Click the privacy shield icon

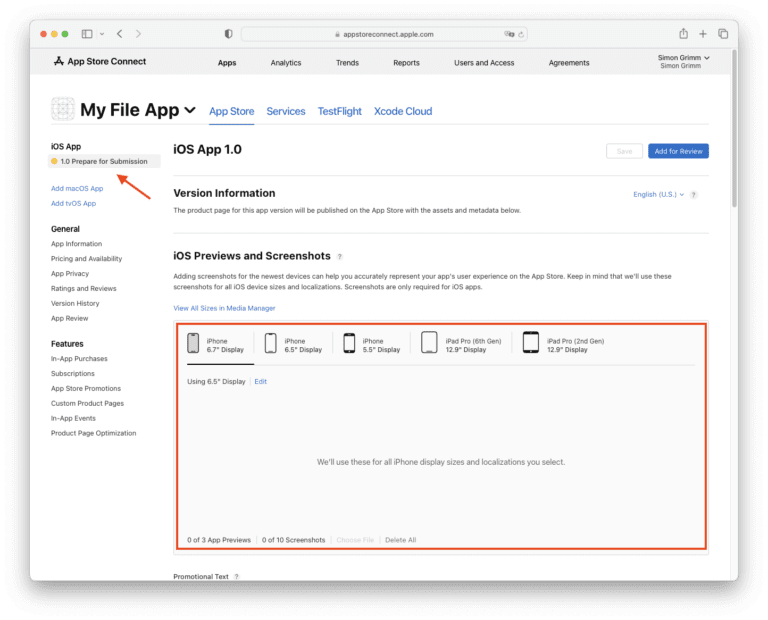click(x=228, y=34)
